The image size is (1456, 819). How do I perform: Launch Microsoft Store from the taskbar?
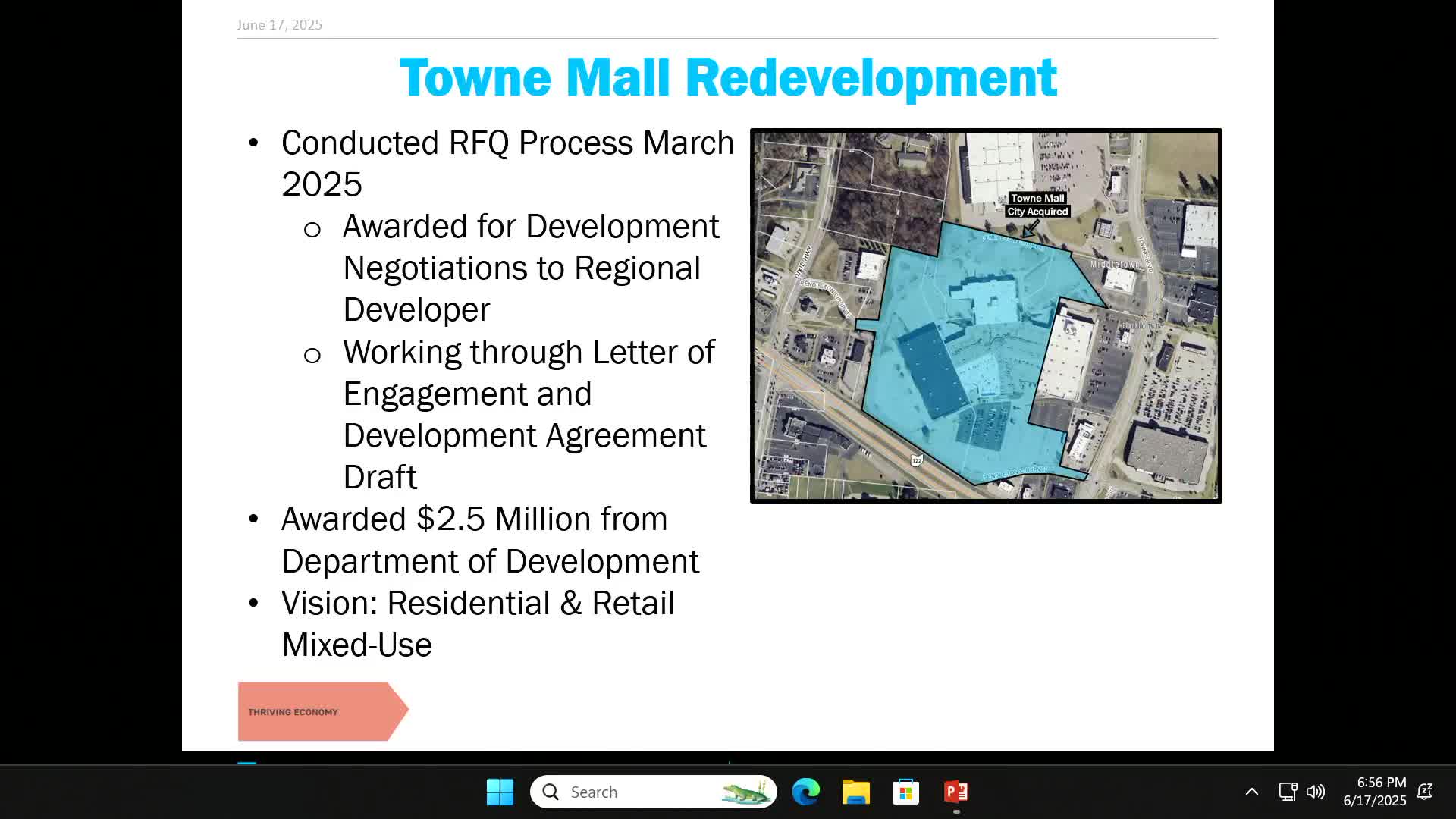(905, 792)
